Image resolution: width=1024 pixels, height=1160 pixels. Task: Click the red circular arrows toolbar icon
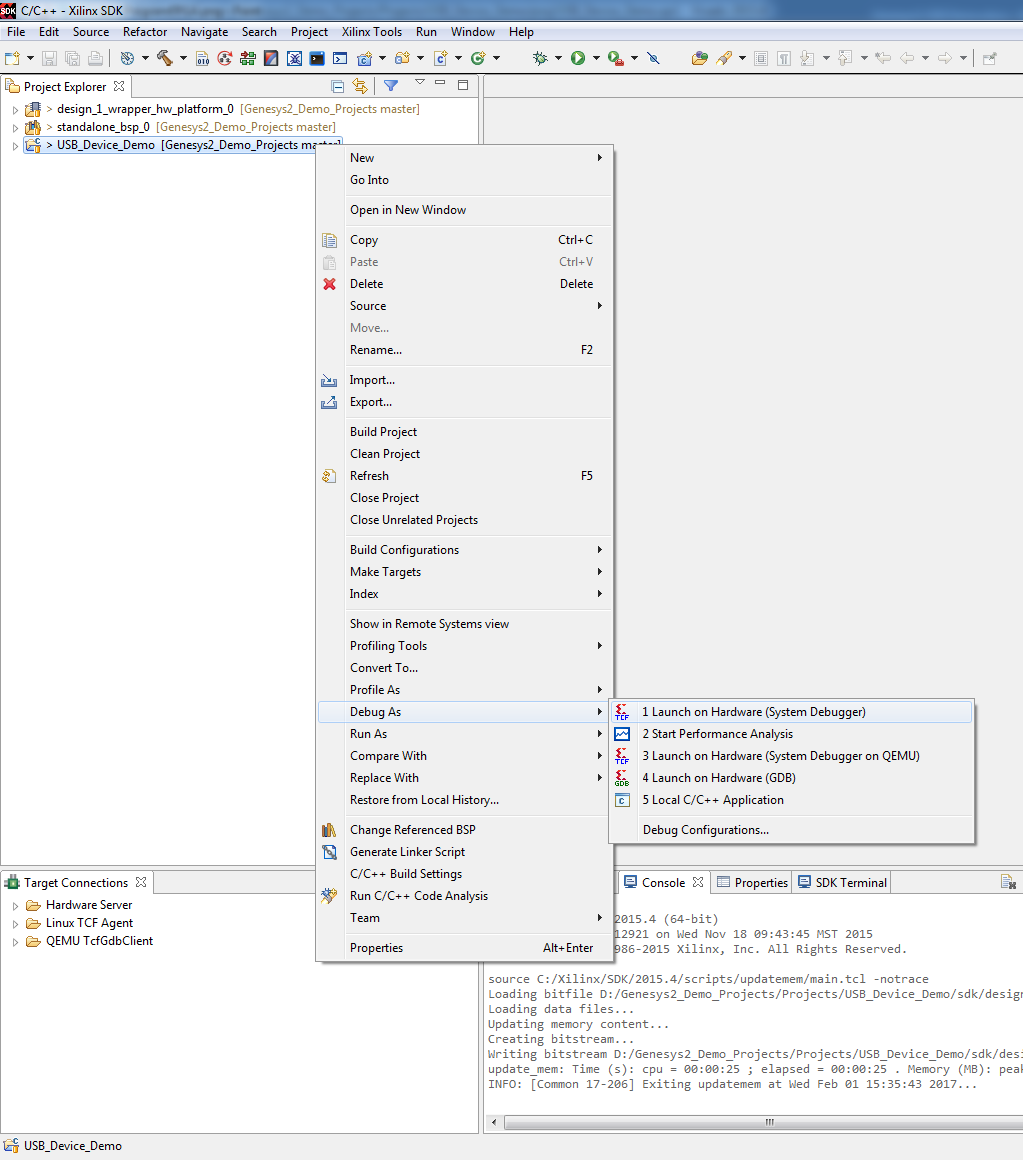pyautogui.click(x=225, y=58)
